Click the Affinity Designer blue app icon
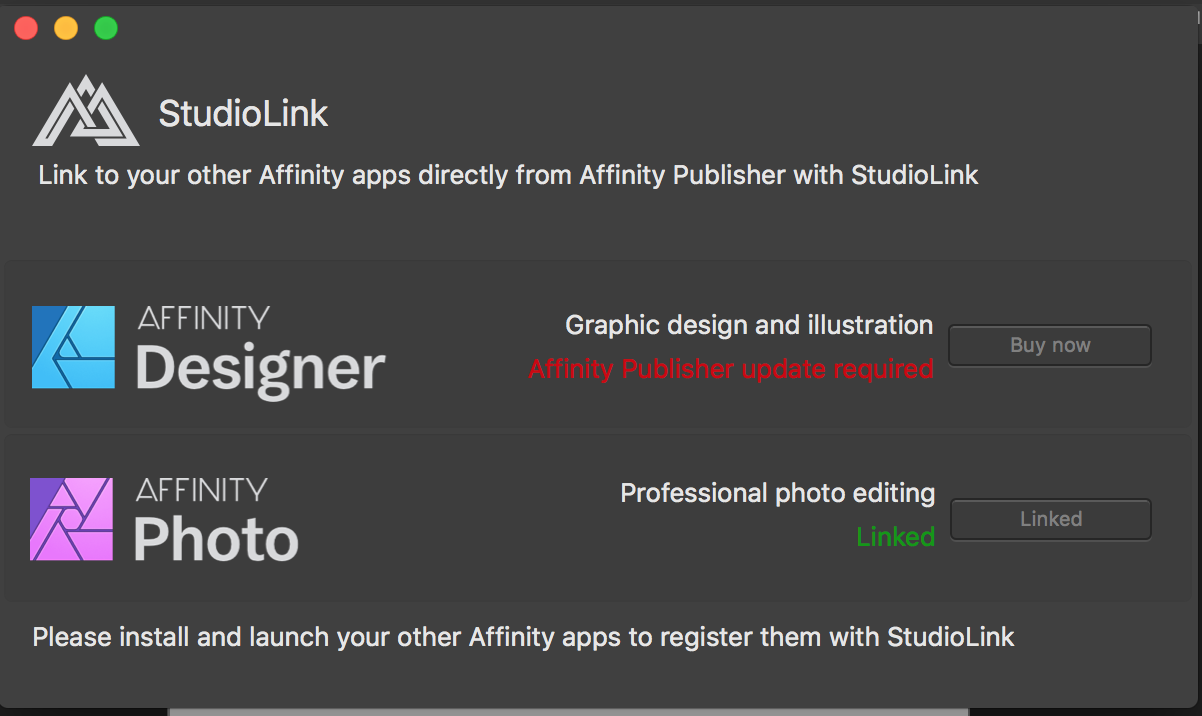 (74, 347)
